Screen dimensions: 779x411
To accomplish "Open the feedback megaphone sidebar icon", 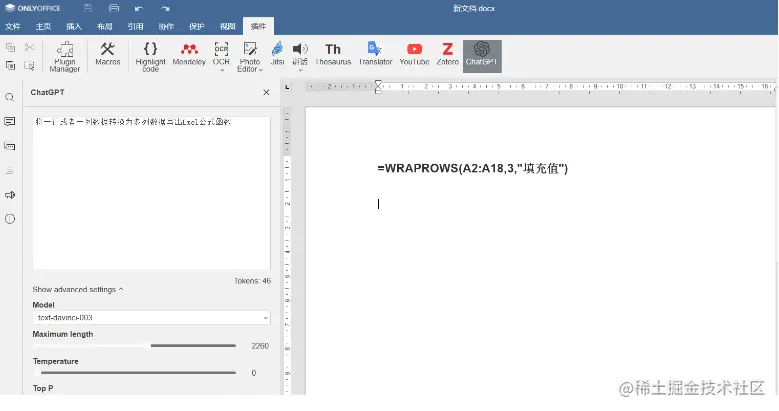I will [x=10, y=195].
